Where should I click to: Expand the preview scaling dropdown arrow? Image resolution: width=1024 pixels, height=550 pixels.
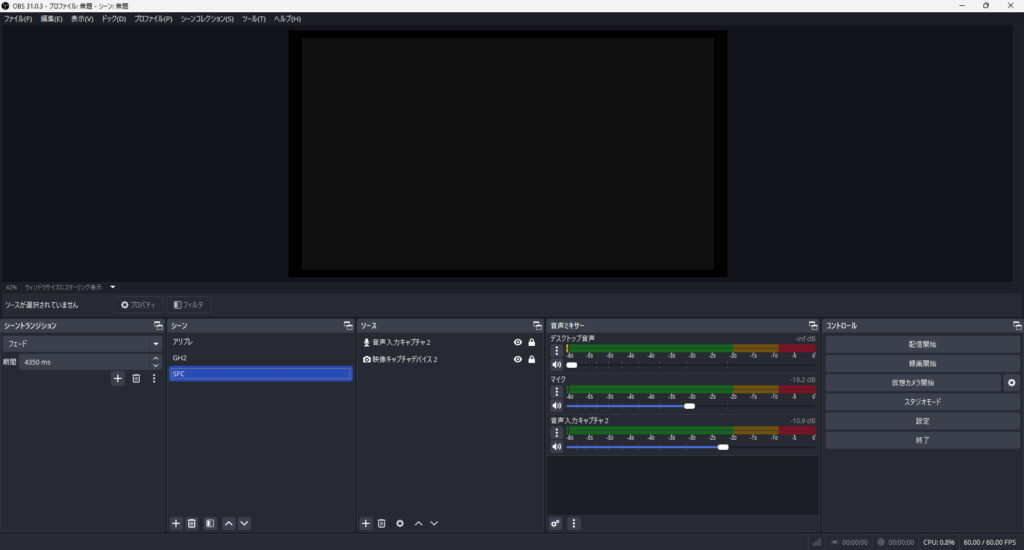[113, 287]
